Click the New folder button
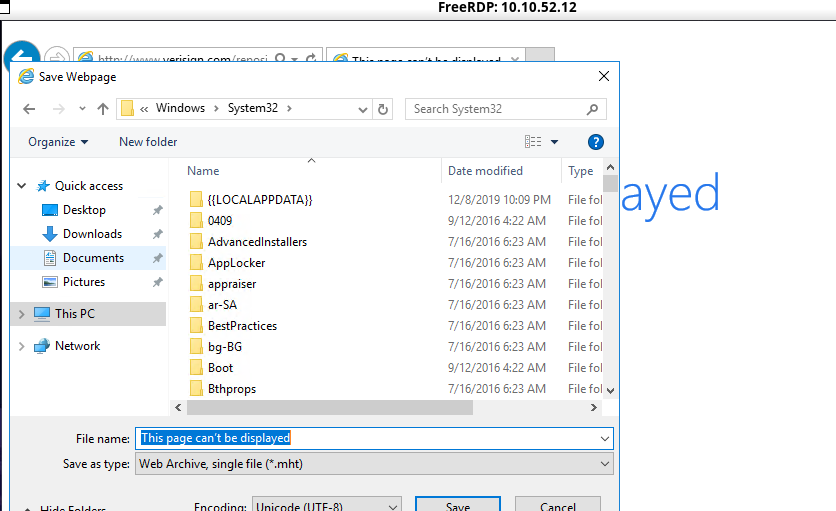This screenshot has width=836, height=511. tap(148, 142)
